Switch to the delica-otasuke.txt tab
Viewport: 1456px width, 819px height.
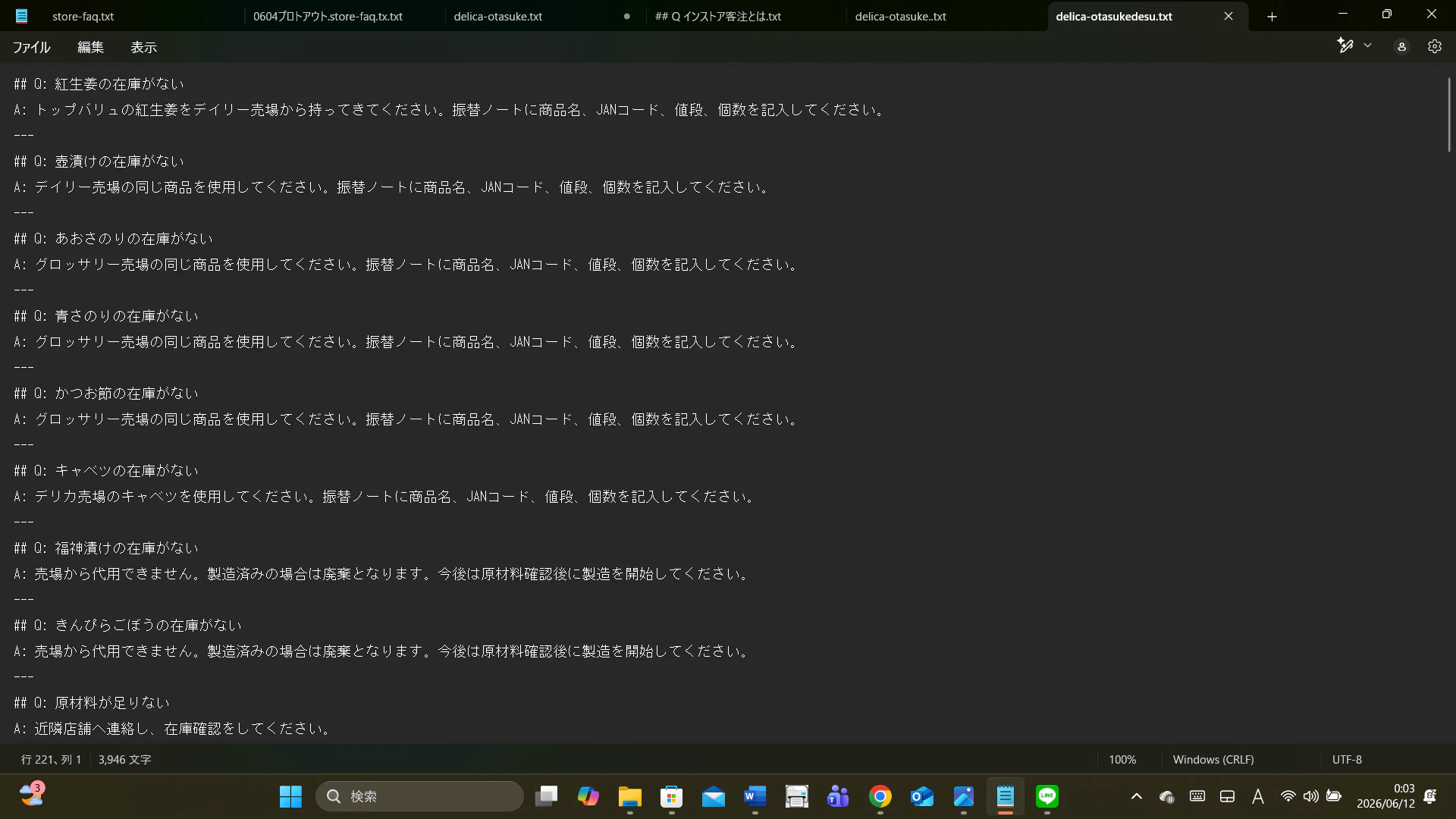[x=497, y=16]
